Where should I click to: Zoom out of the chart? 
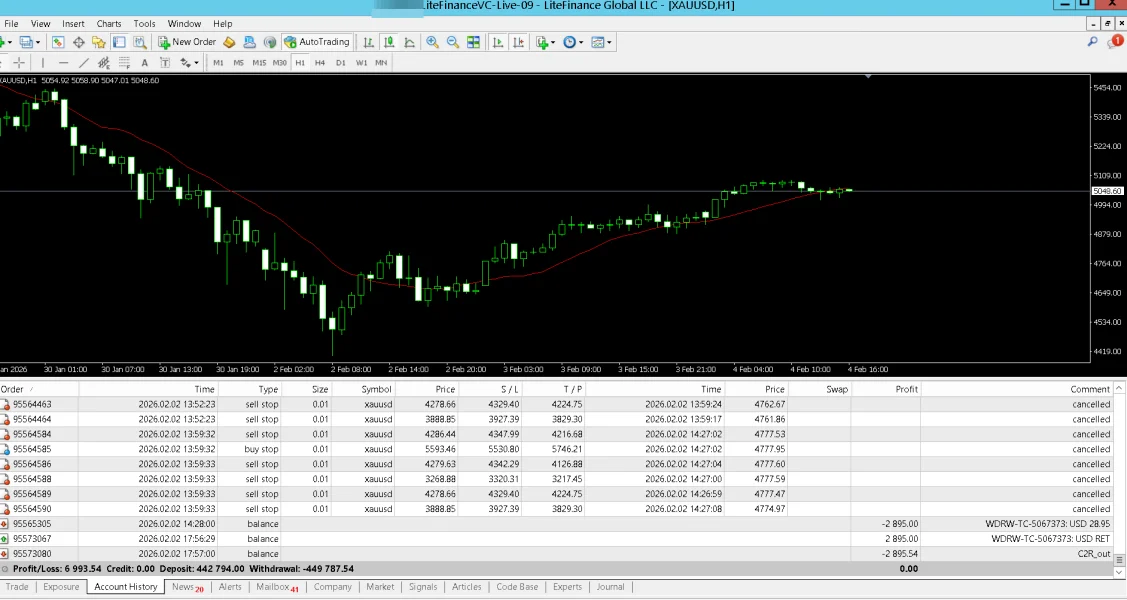pyautogui.click(x=452, y=42)
